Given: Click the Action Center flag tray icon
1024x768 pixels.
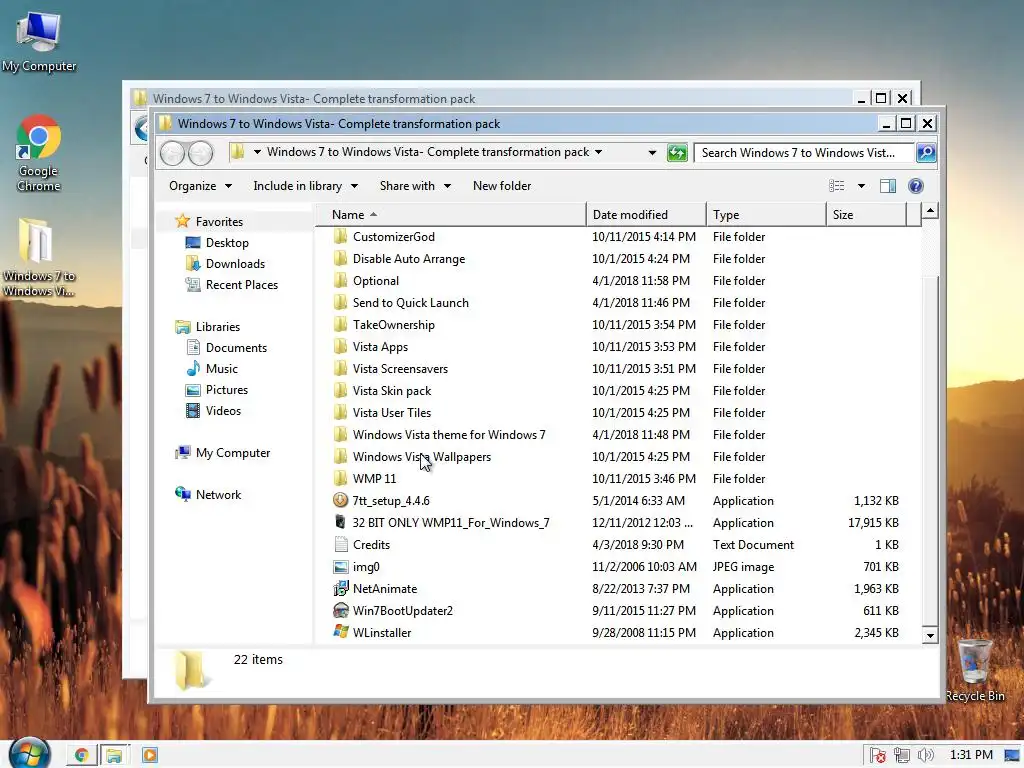Looking at the screenshot, I should (x=877, y=756).
